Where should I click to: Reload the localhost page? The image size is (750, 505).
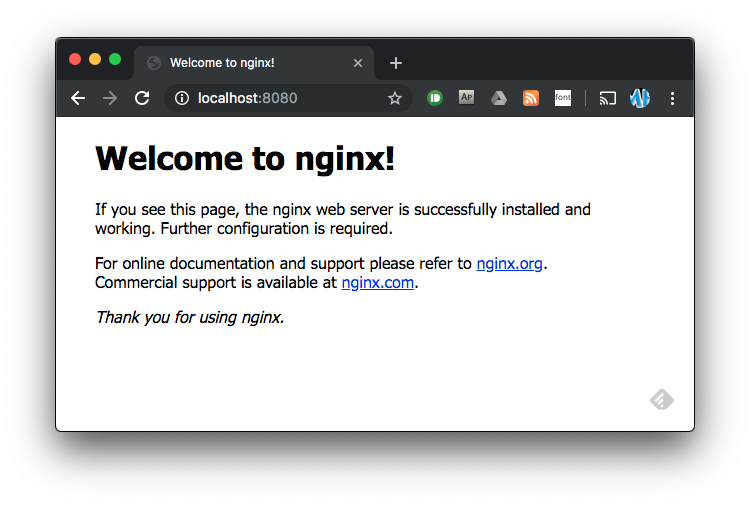(x=142, y=99)
